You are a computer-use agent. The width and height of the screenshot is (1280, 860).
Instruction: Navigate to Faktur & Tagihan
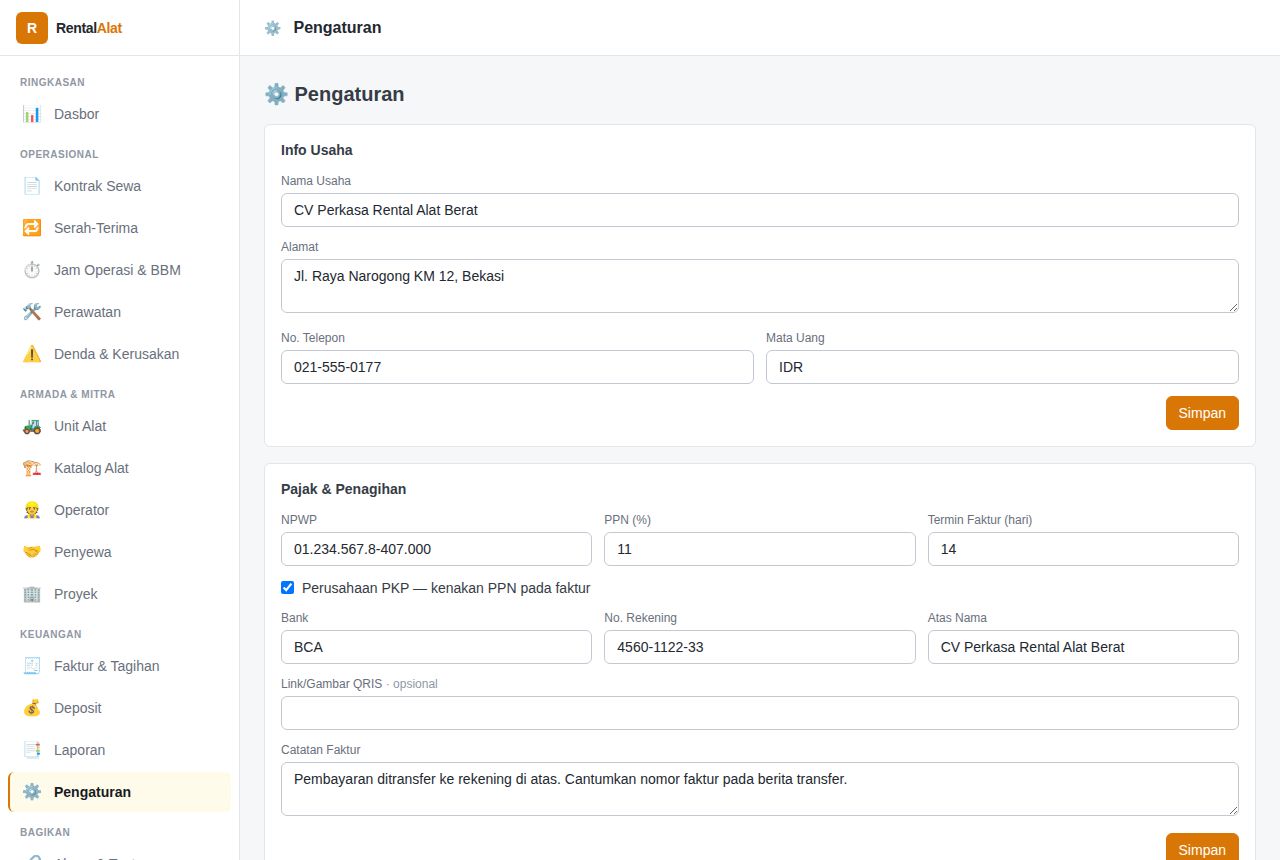119,666
